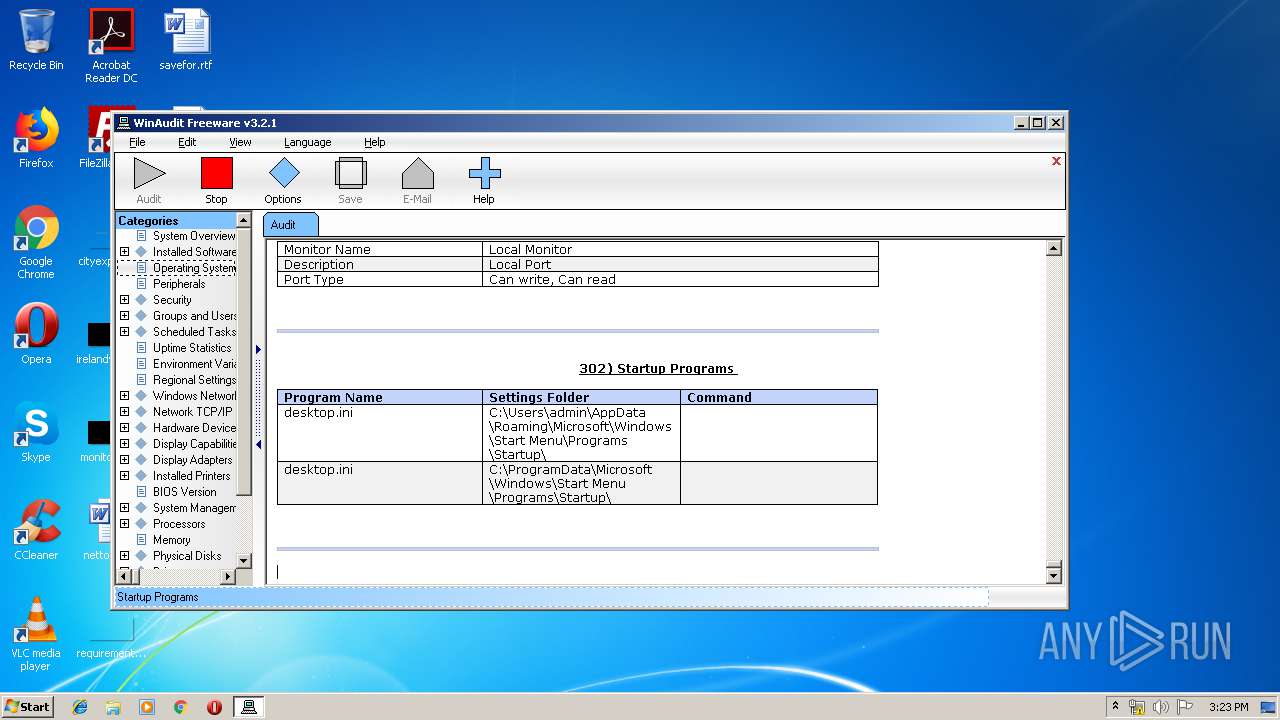Expand the Scheduled Tasks category
Screen dimensions: 1280x720
click(124, 332)
